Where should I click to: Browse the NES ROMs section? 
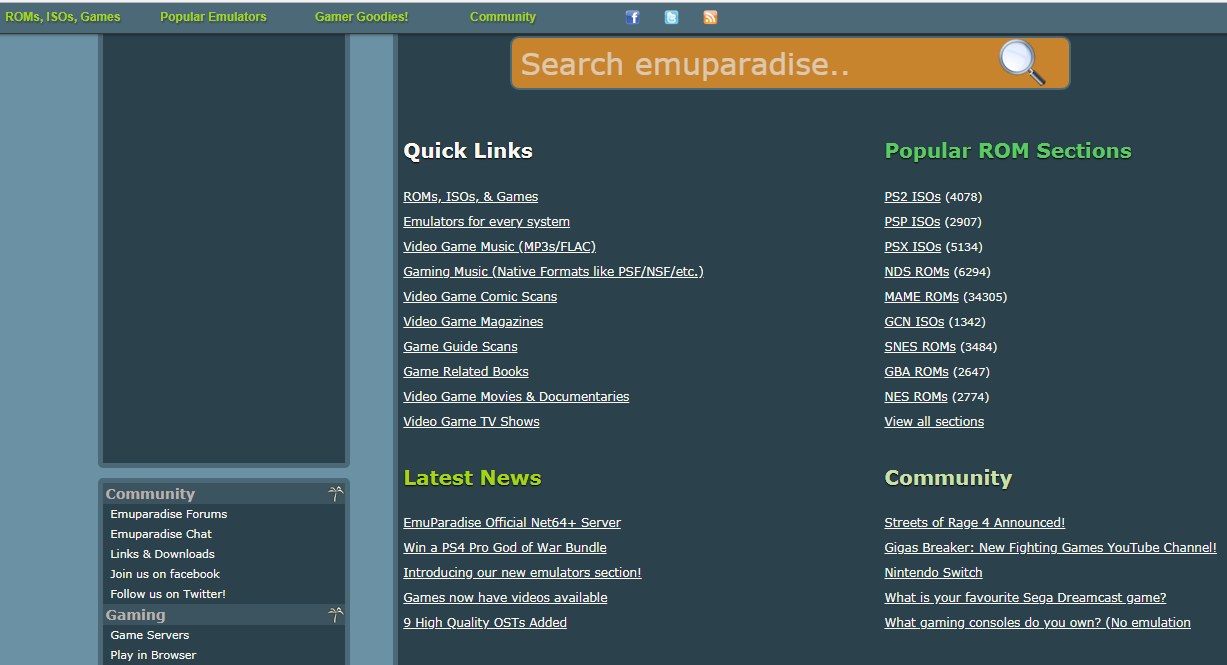916,397
